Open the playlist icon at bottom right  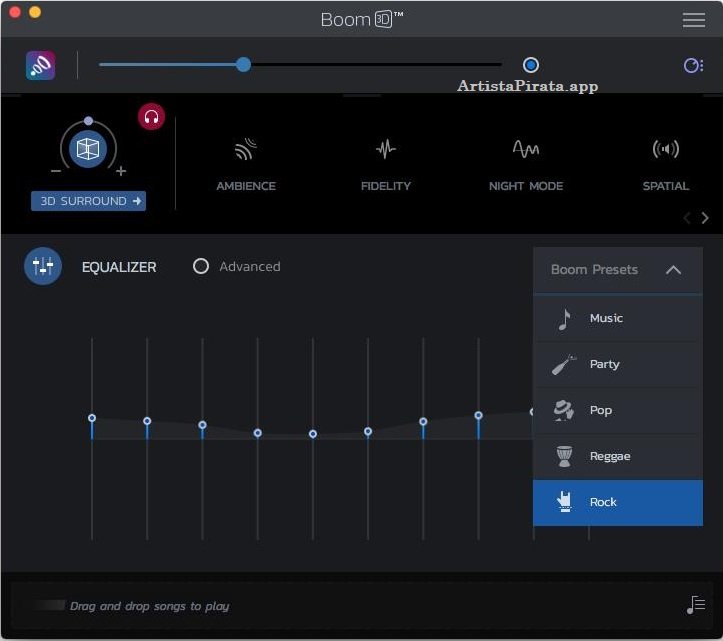[696, 605]
